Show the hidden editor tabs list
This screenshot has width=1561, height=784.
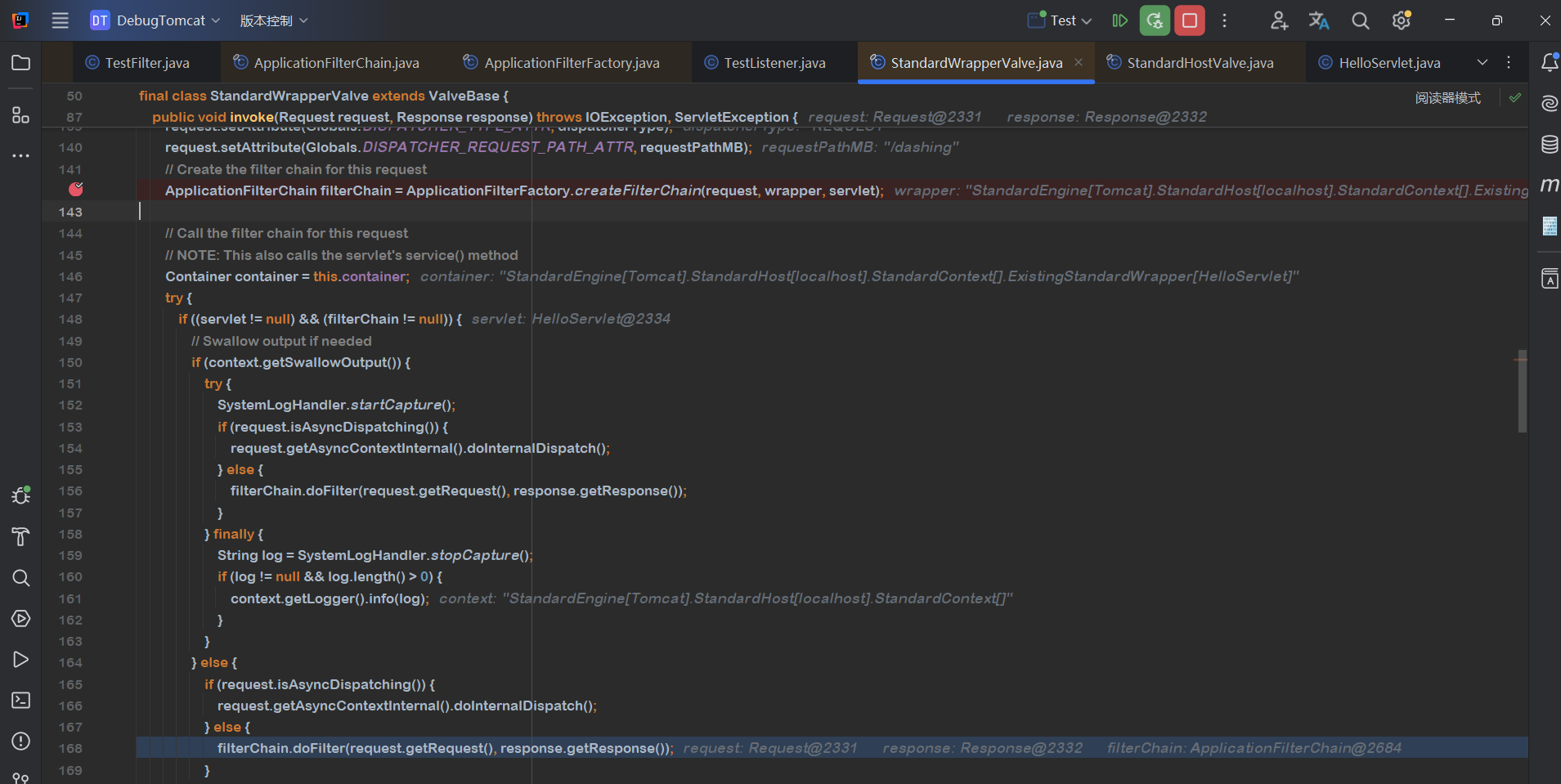coord(1482,63)
